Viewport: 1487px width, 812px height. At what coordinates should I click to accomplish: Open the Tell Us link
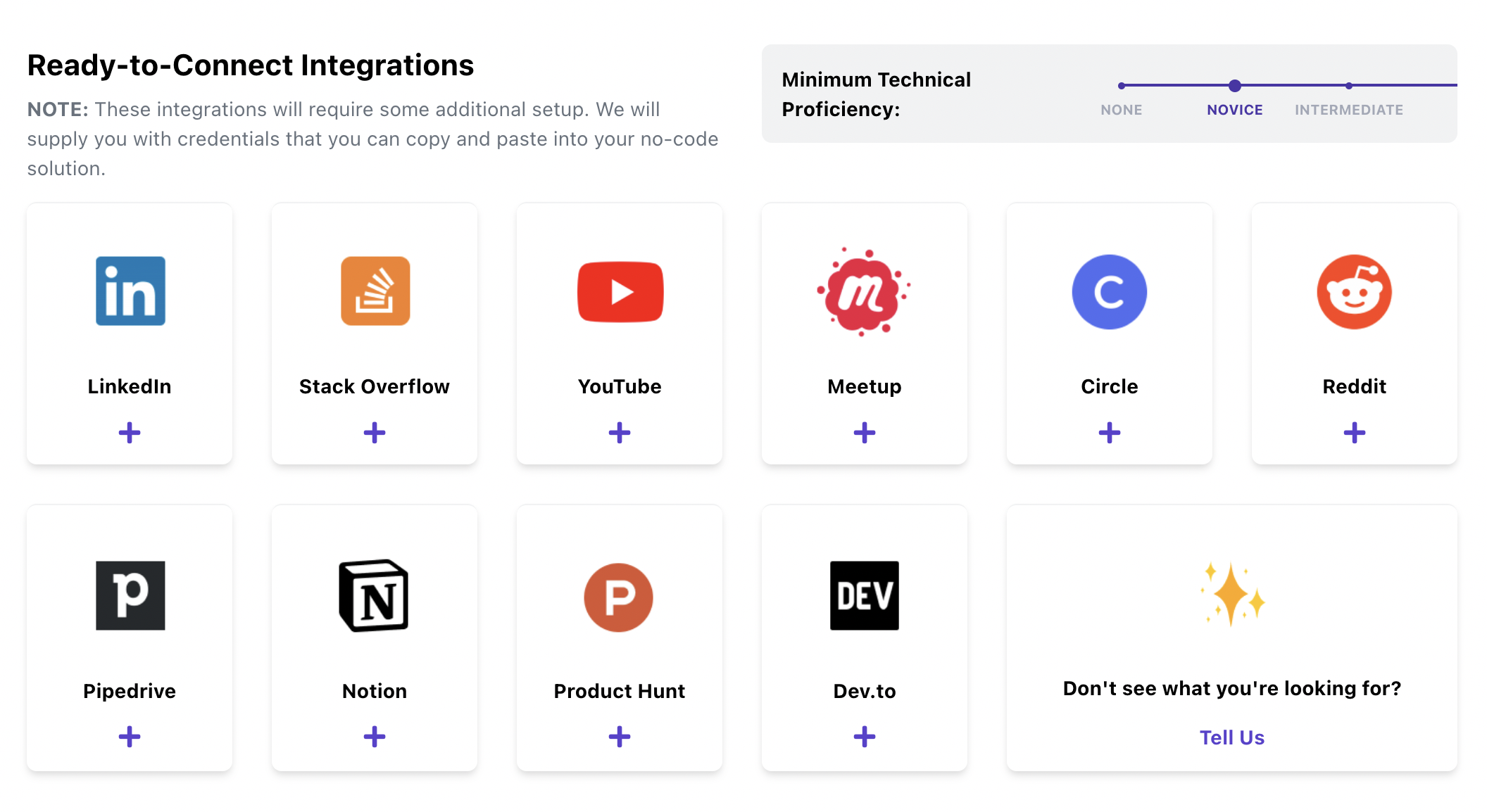(x=1232, y=737)
